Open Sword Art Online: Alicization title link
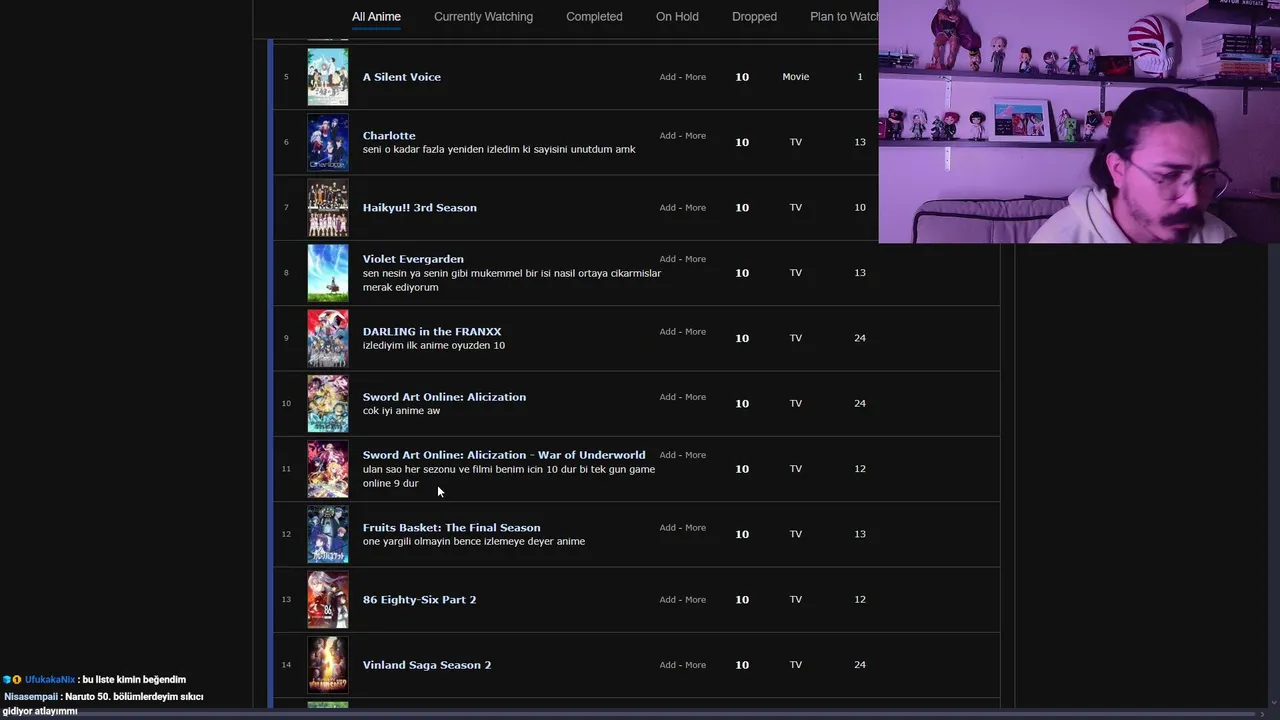 444,397
